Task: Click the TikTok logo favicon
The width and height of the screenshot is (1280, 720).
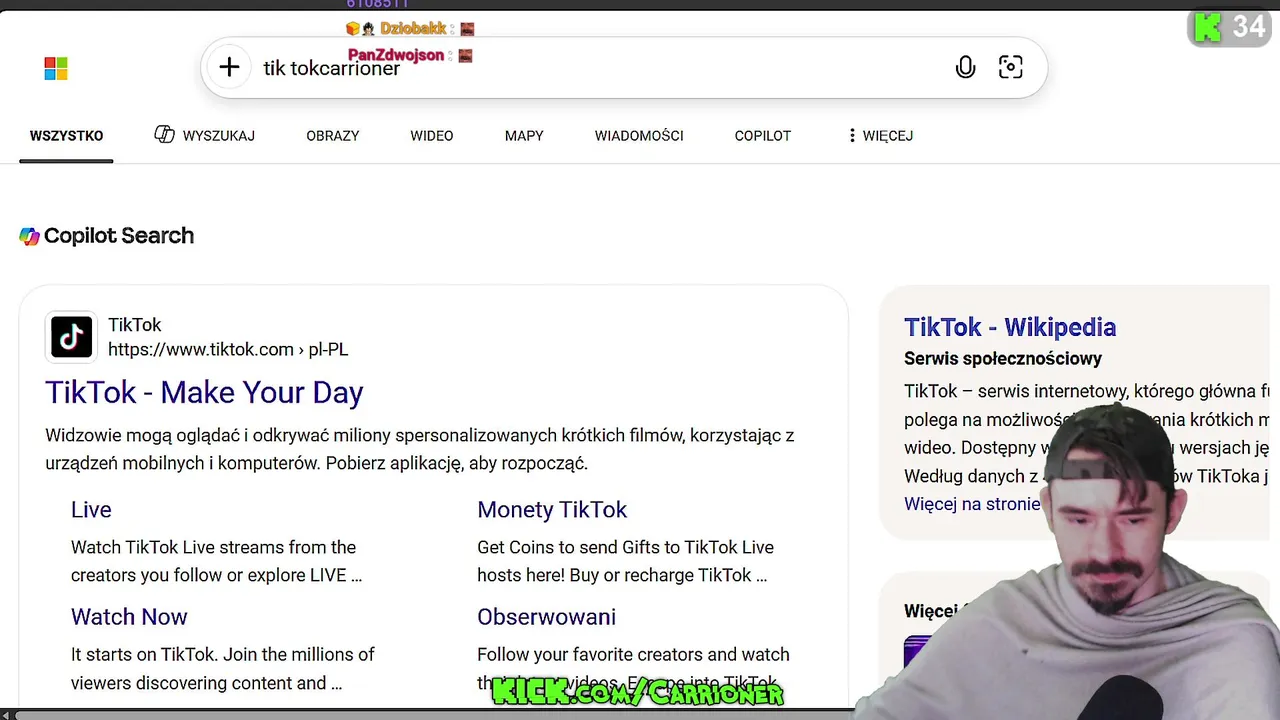Action: (71, 337)
